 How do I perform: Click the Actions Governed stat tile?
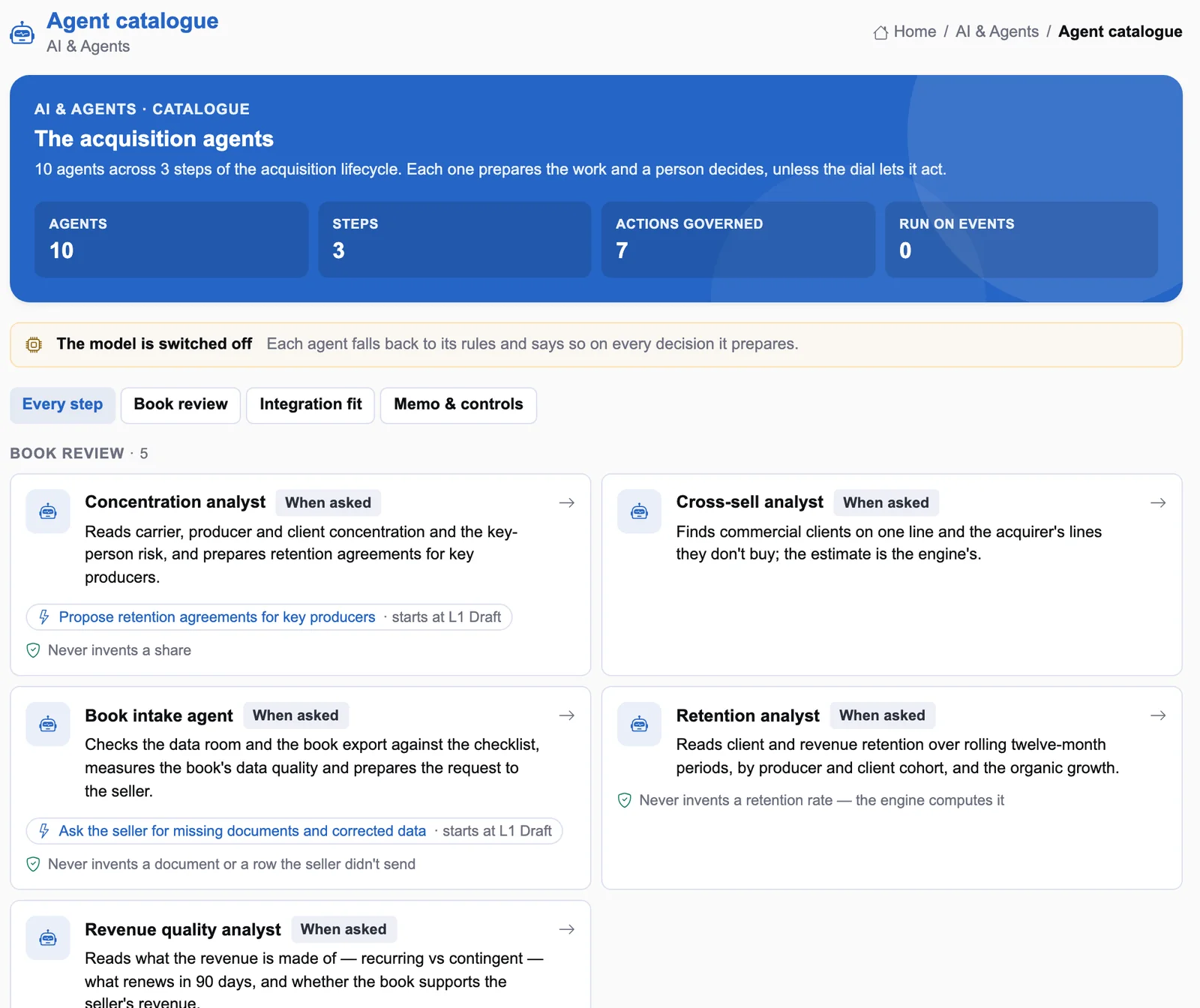(x=738, y=239)
